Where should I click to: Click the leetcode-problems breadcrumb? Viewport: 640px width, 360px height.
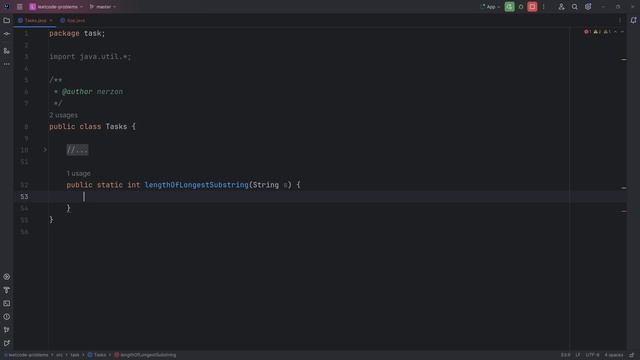26,355
